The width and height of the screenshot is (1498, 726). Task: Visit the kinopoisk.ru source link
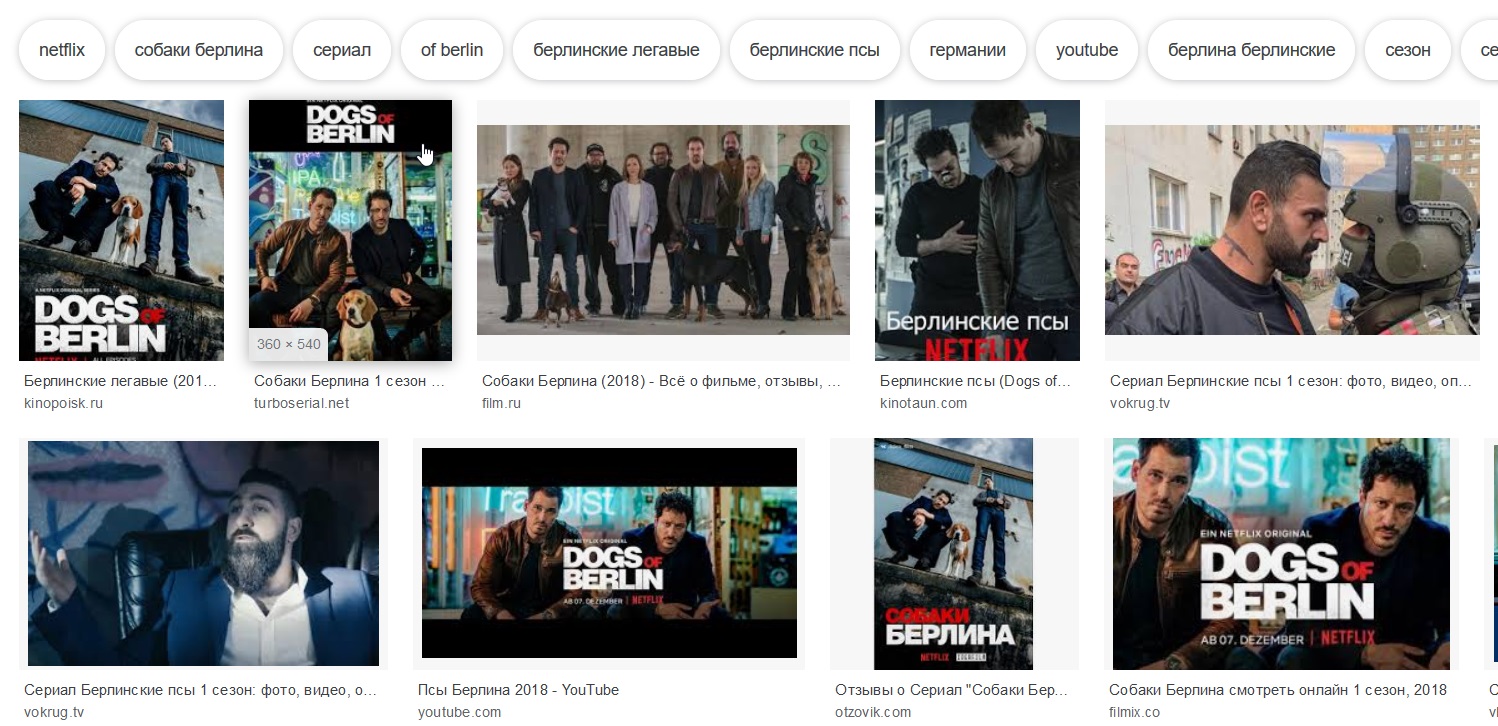click(x=63, y=403)
